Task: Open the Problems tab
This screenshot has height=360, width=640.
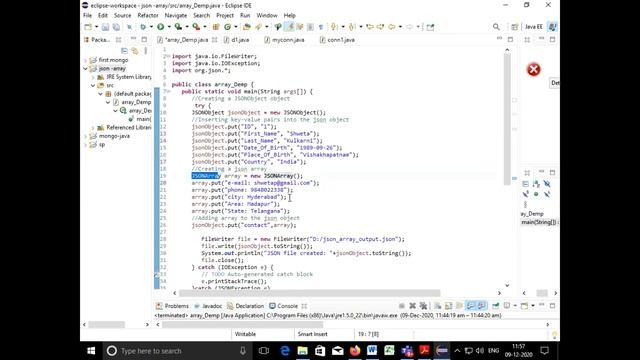Action: [172, 306]
